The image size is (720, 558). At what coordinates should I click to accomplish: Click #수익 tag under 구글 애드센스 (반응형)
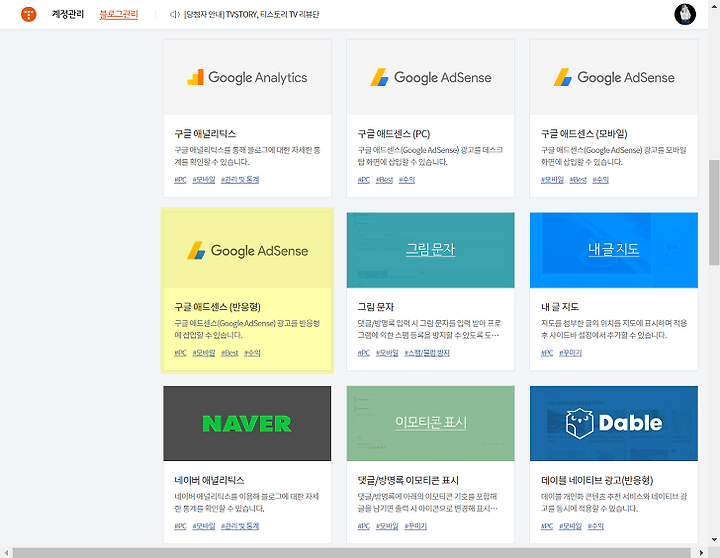click(252, 353)
